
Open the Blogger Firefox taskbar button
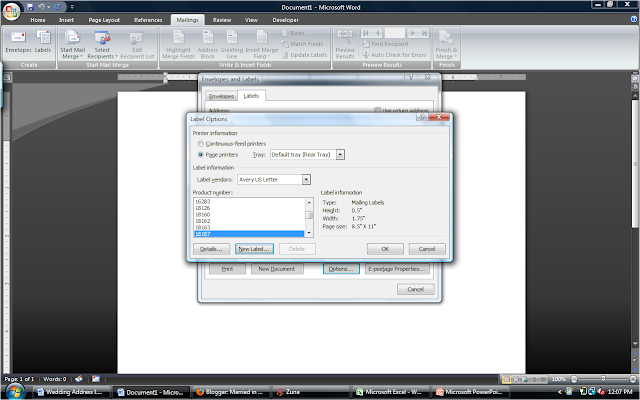(x=230, y=392)
